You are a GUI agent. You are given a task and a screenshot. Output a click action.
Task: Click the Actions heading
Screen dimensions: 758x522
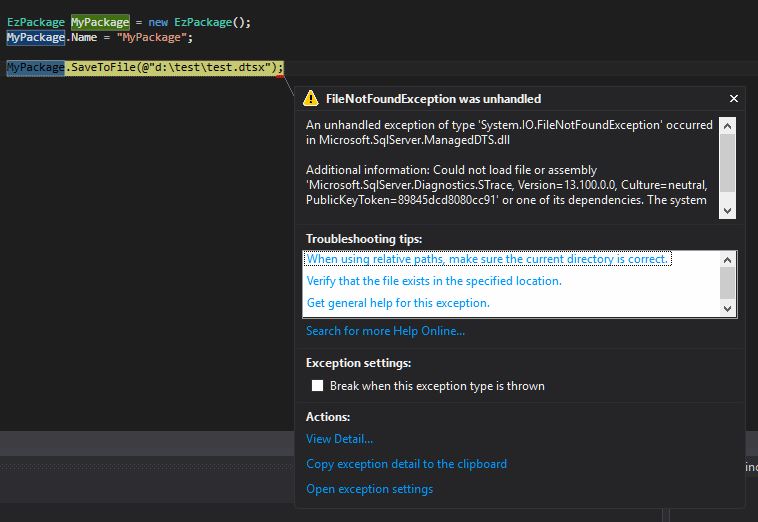click(x=328, y=417)
